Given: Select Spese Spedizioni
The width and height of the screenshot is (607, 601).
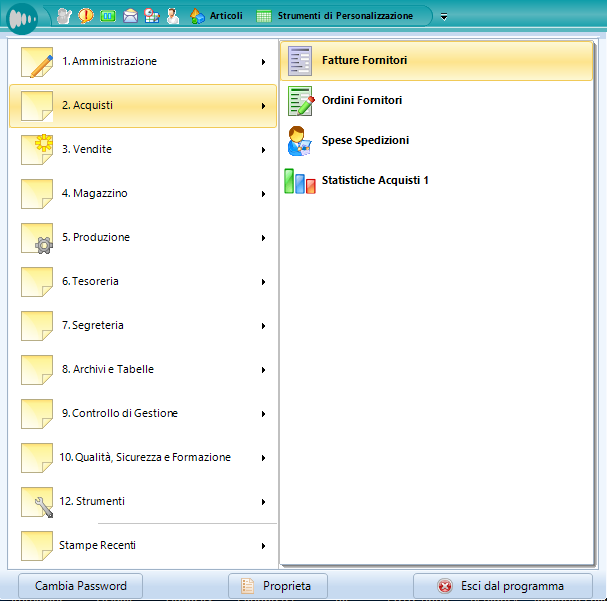Looking at the screenshot, I should coord(365,141).
